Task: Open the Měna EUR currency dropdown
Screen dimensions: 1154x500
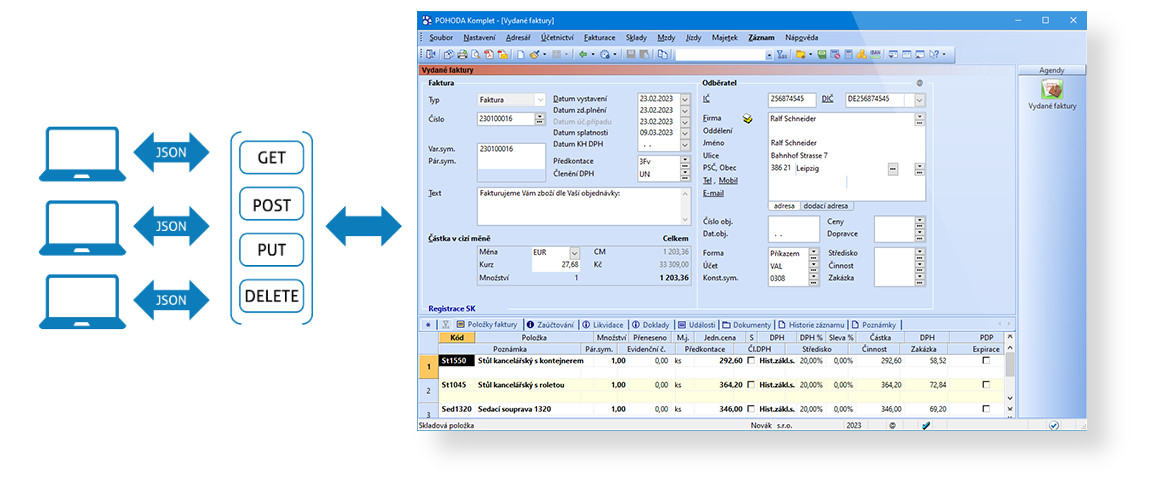Action: click(x=575, y=253)
